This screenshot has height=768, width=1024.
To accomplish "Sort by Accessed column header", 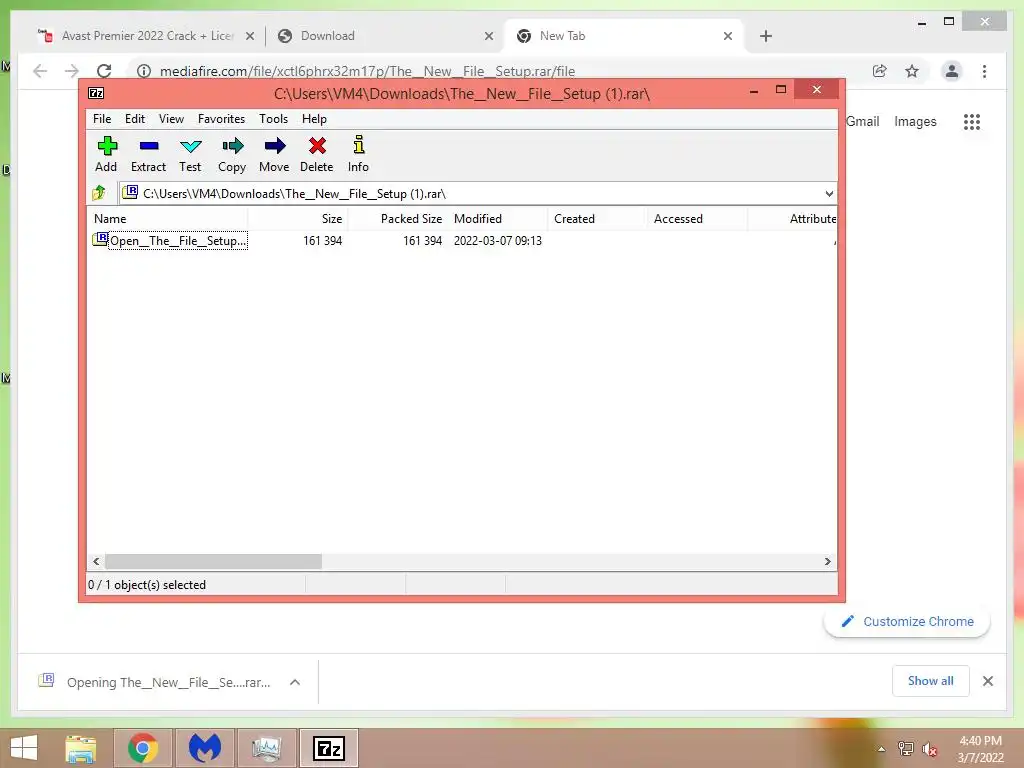I will 696,219.
